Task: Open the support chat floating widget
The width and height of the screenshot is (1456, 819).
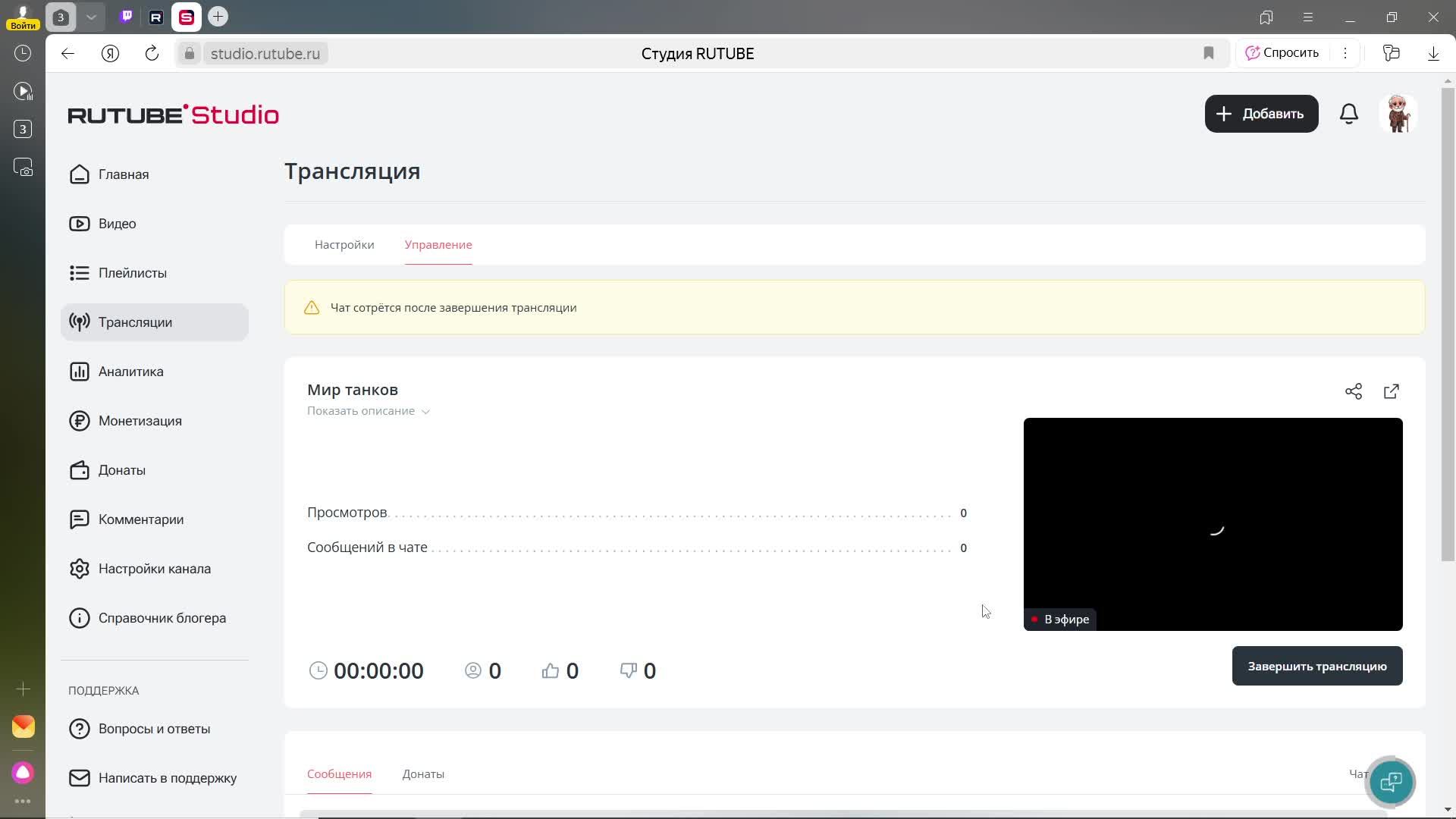Action: coord(1391,782)
